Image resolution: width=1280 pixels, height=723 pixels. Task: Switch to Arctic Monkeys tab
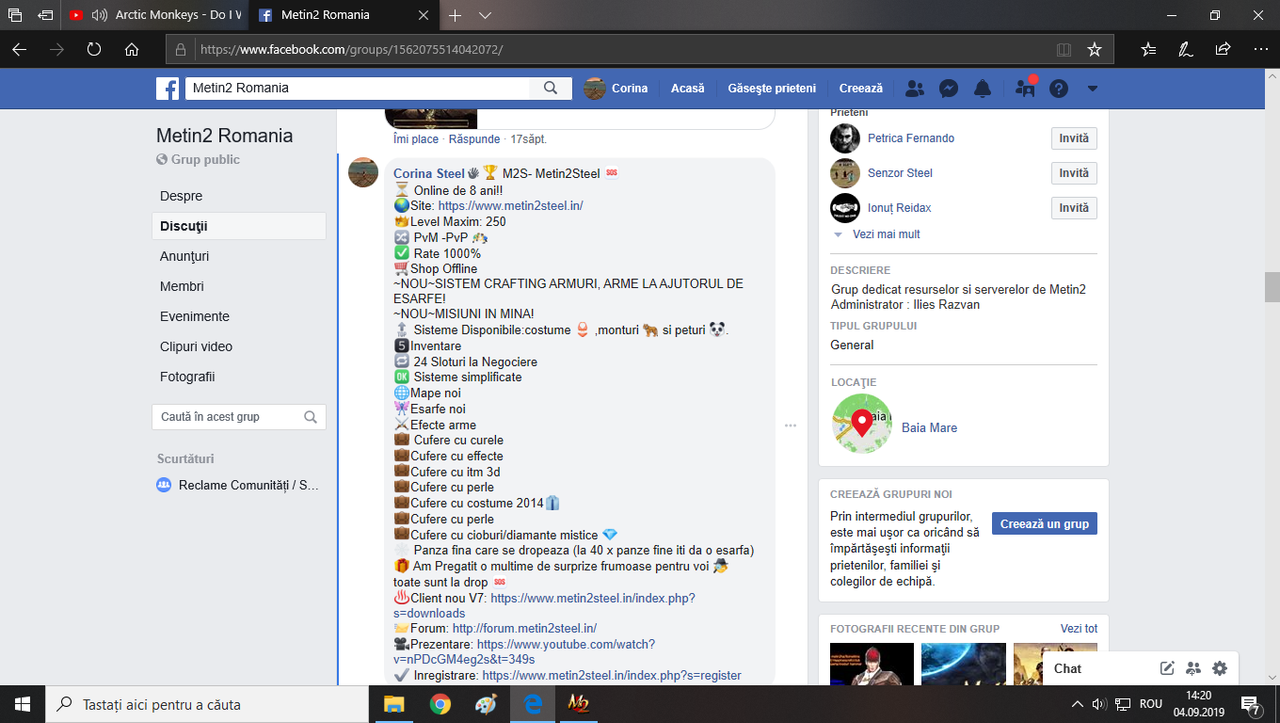pyautogui.click(x=155, y=15)
